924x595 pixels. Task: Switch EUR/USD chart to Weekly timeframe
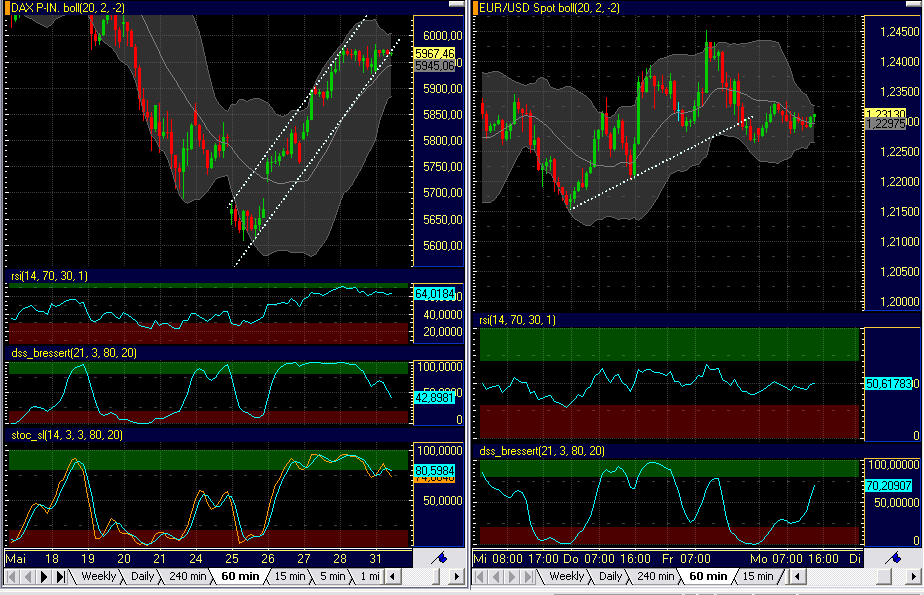click(566, 576)
